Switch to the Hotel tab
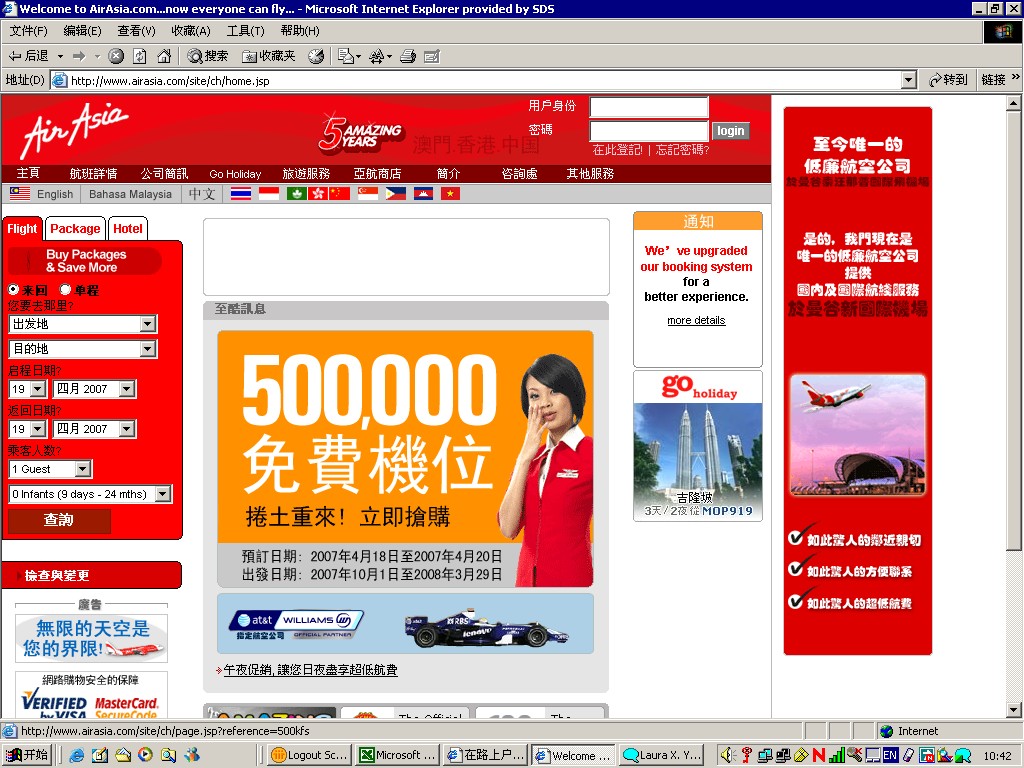1024x768 pixels. pyautogui.click(x=128, y=229)
